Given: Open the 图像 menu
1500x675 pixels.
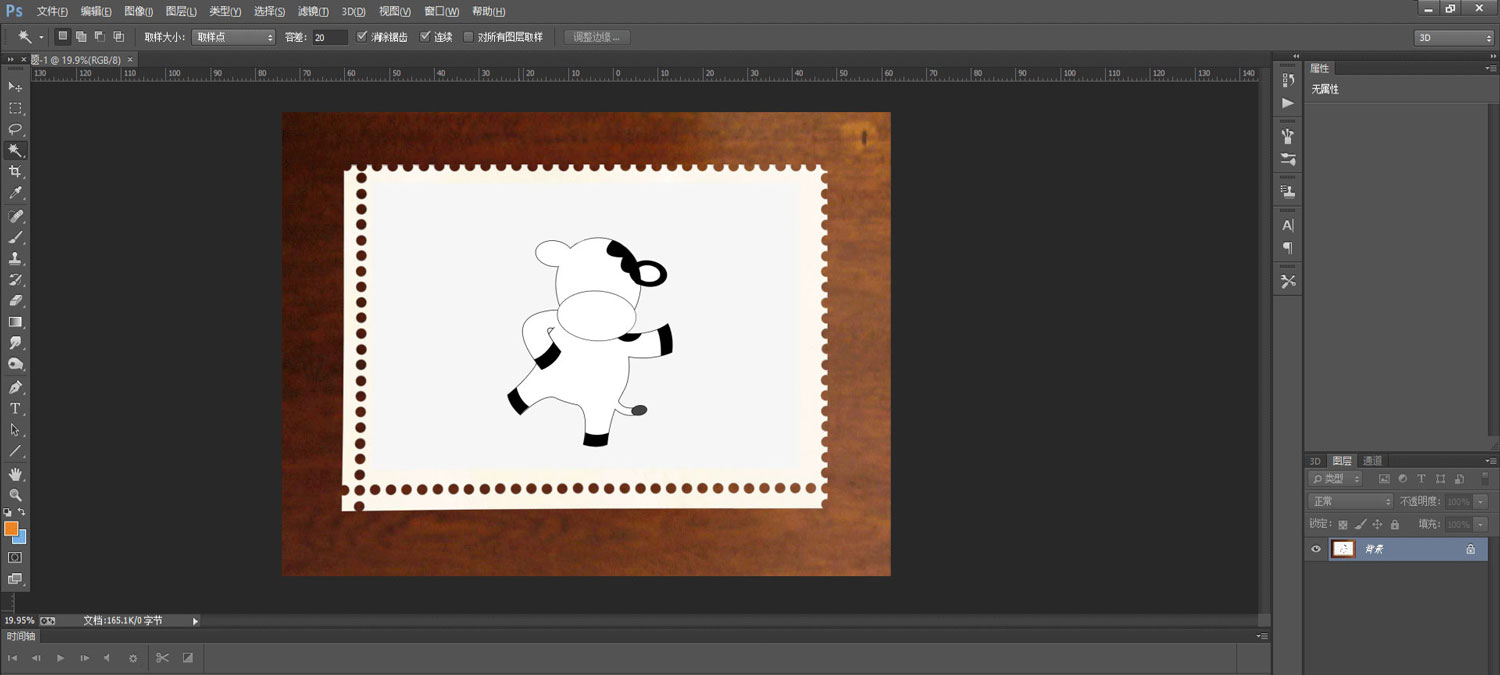Looking at the screenshot, I should 138,11.
